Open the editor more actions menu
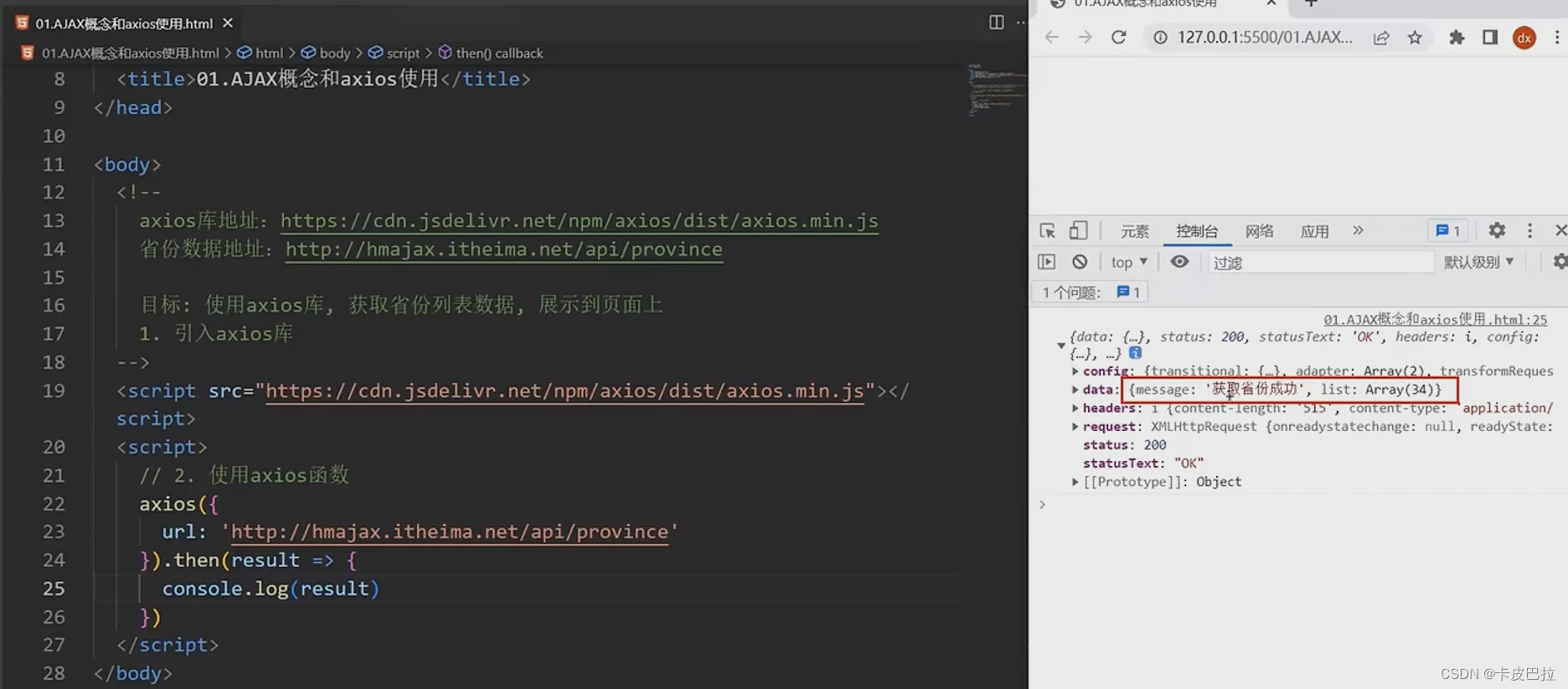1568x689 pixels. (1021, 23)
